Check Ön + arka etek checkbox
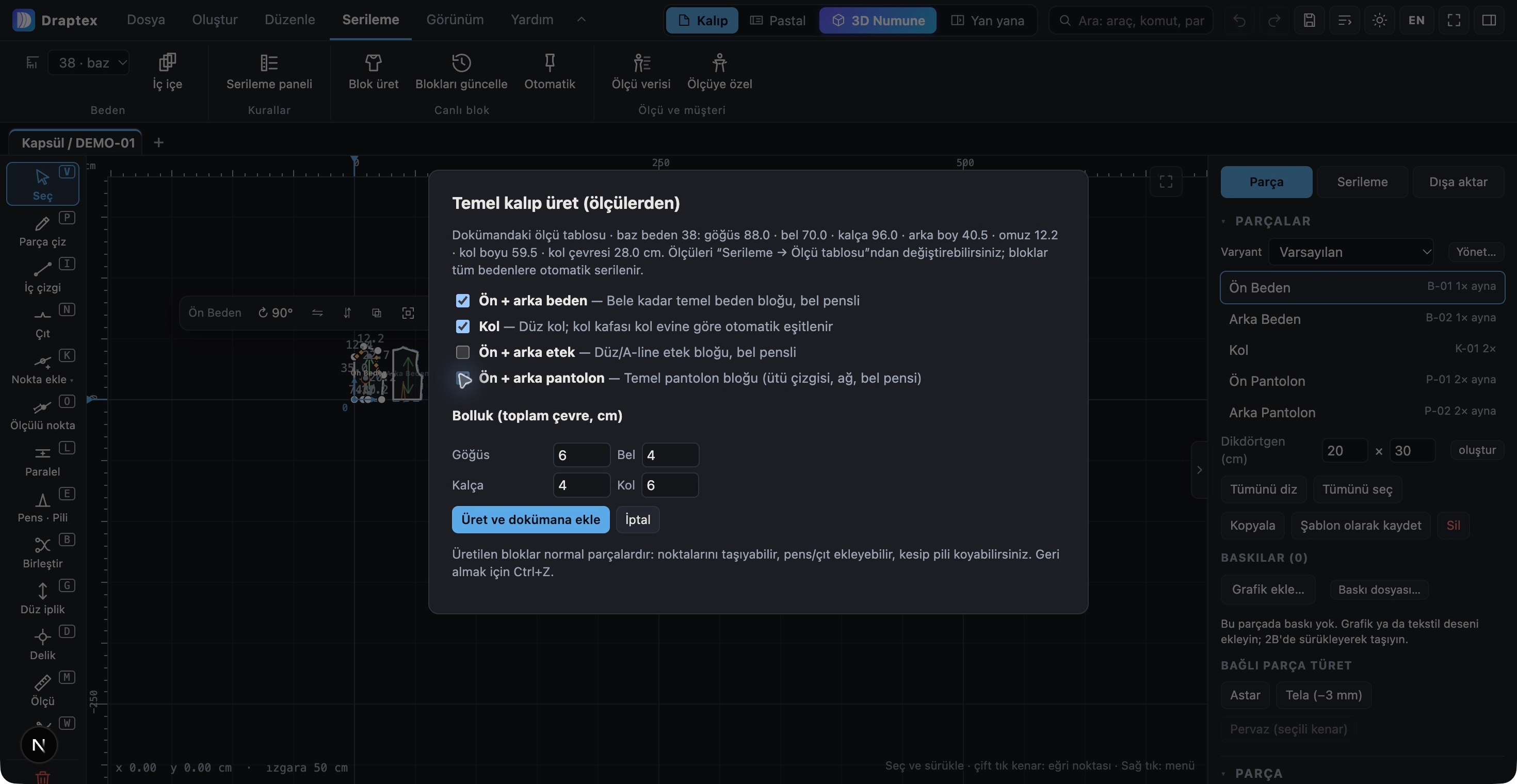The height and width of the screenshot is (784, 1517). [463, 352]
